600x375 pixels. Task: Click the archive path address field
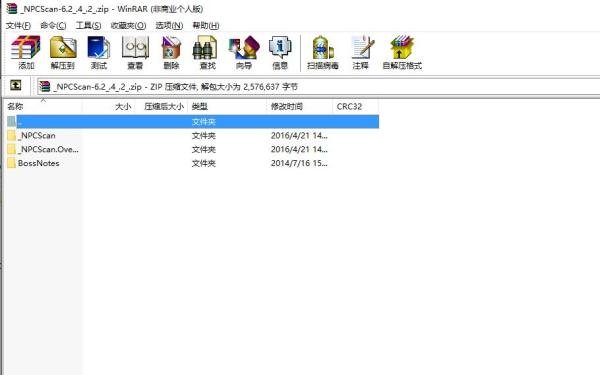tap(318, 87)
